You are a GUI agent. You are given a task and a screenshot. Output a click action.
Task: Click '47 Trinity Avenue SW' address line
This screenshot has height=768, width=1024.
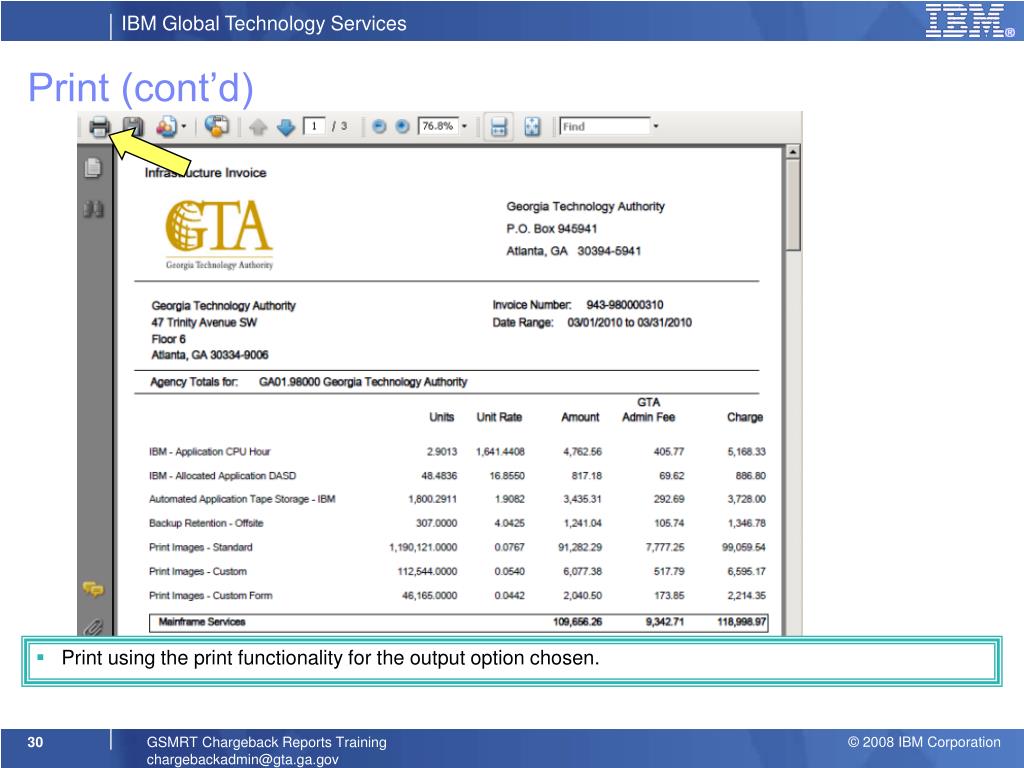pos(204,323)
